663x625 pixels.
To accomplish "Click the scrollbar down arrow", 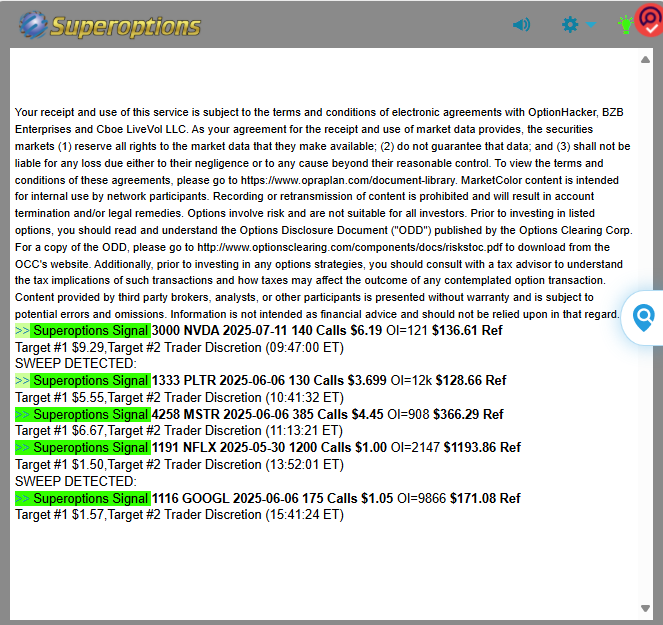I will click(x=645, y=609).
